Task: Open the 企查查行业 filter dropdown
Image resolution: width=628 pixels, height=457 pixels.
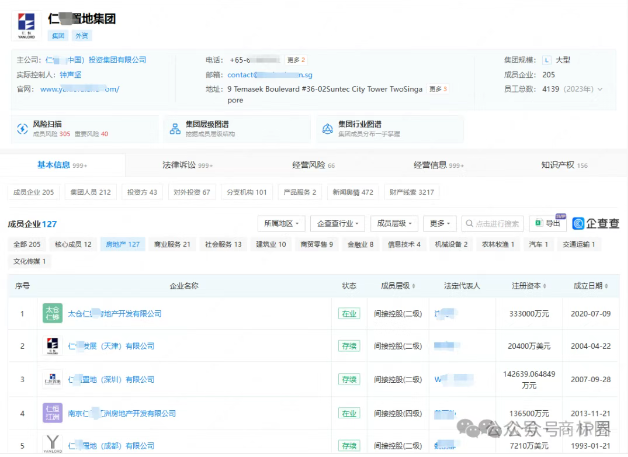Action: pyautogui.click(x=336, y=223)
